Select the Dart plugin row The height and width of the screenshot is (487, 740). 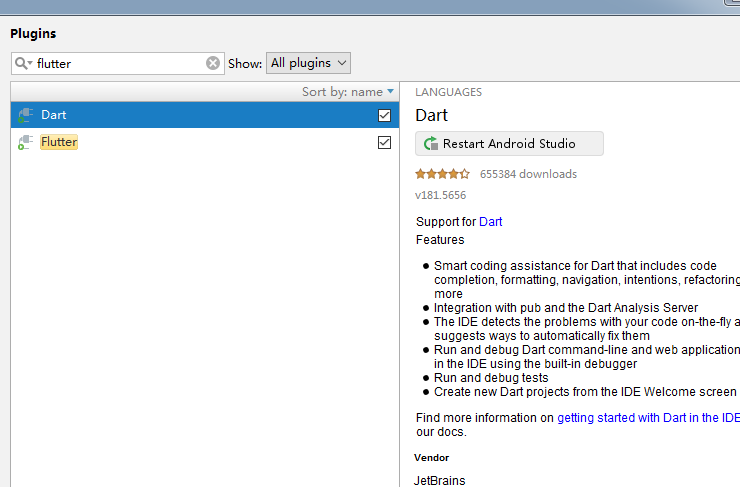(205, 115)
